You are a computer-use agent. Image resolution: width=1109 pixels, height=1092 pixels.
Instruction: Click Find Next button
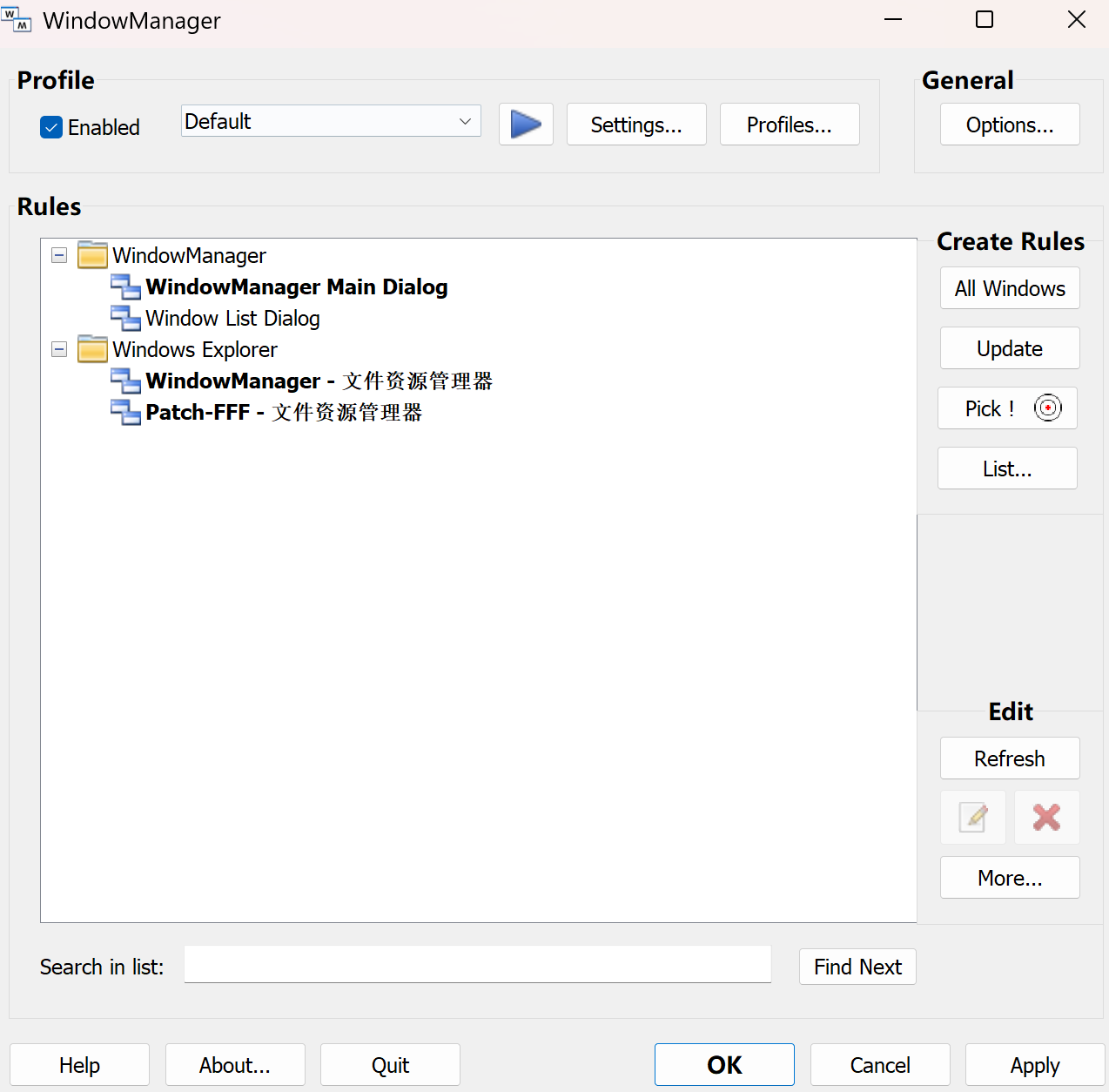(857, 967)
